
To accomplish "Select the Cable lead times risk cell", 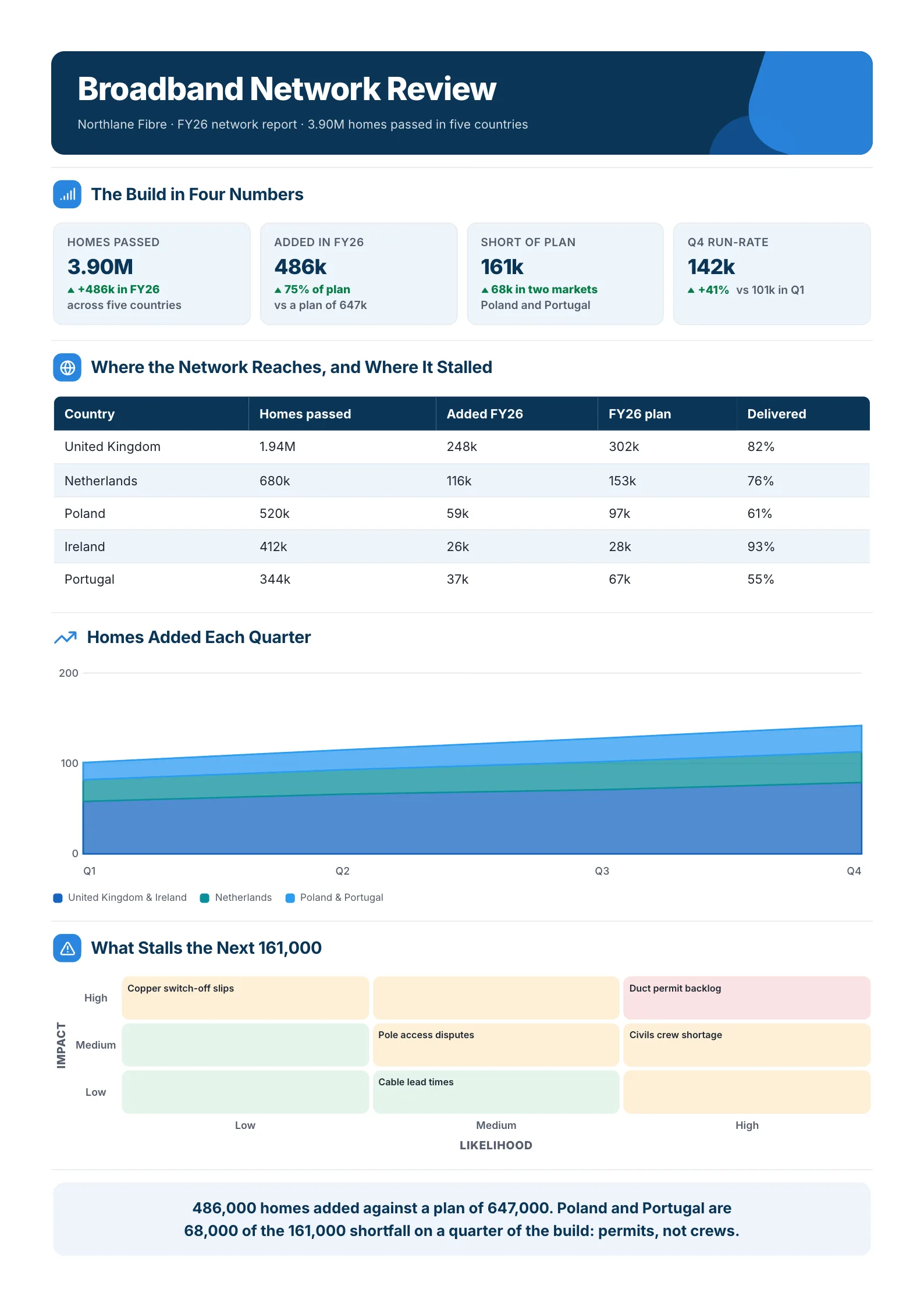I will (496, 1092).
